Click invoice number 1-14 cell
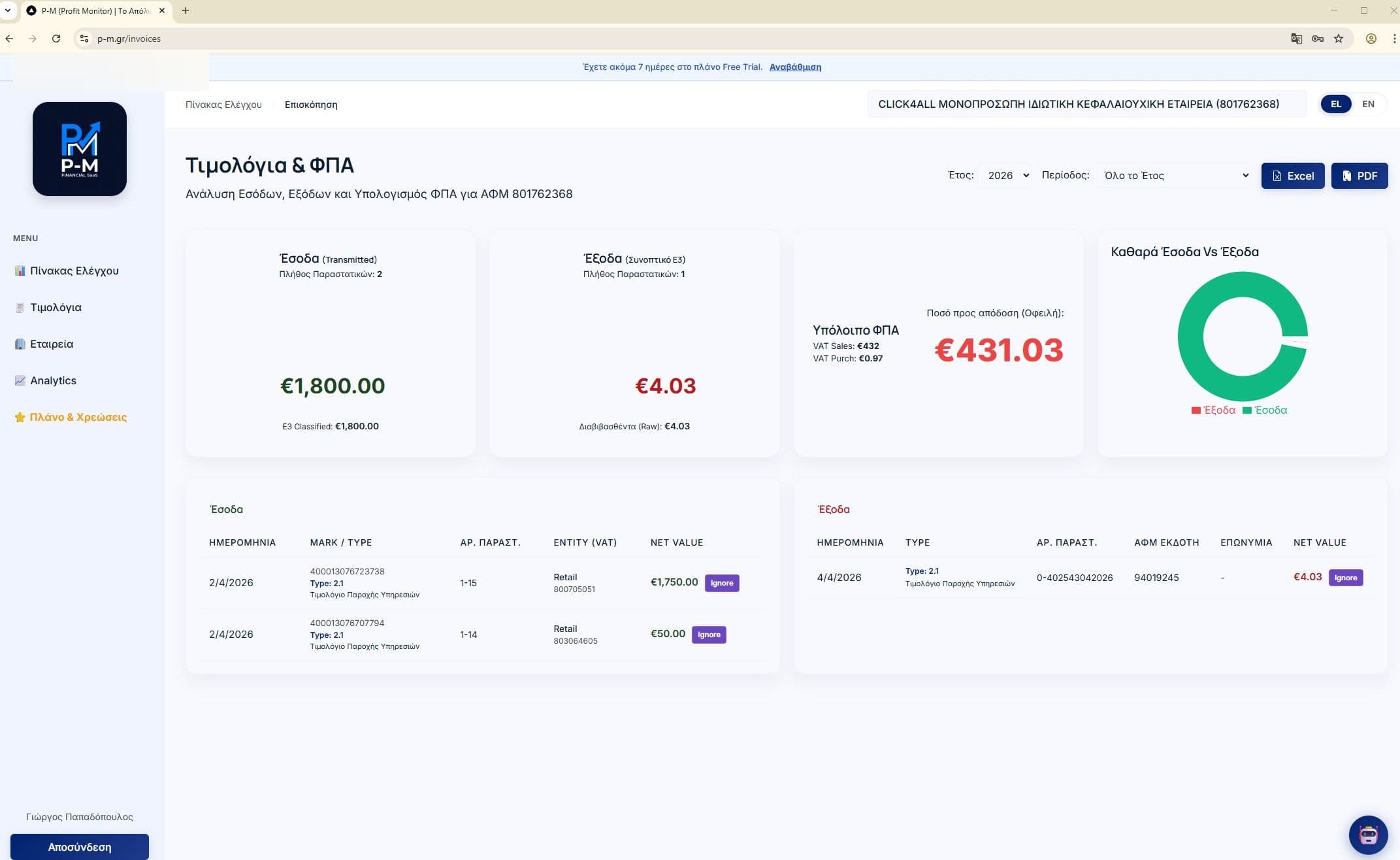Viewport: 1400px width, 860px height. [468, 635]
